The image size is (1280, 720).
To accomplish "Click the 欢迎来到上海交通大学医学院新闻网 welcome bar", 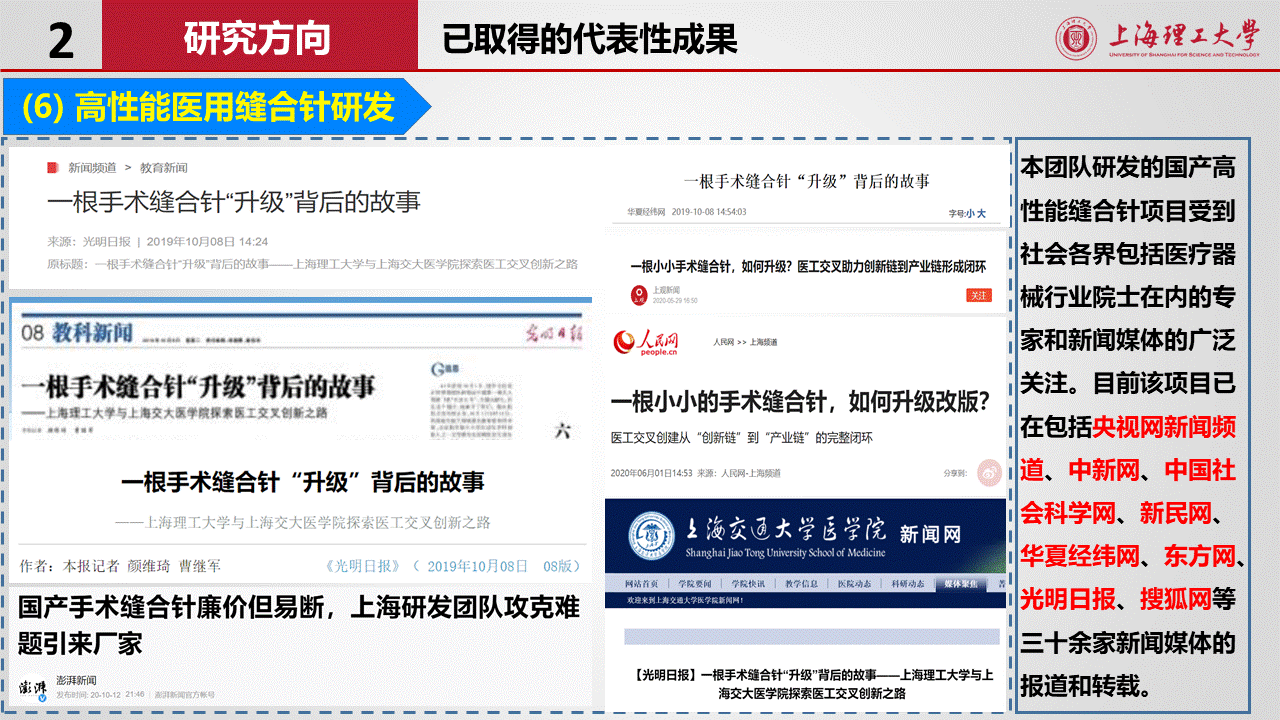I will (x=805, y=602).
